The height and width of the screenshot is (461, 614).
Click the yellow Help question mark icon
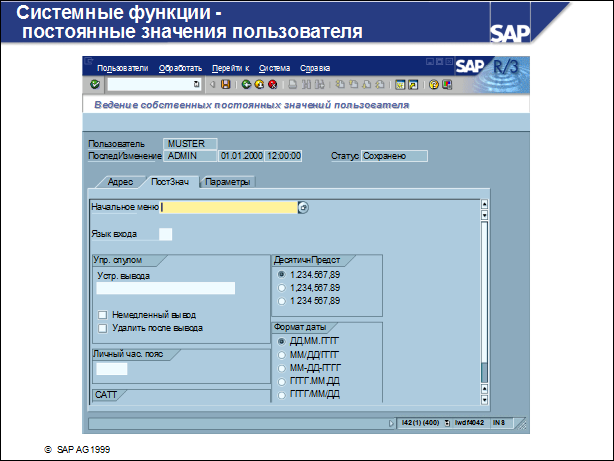click(433, 85)
